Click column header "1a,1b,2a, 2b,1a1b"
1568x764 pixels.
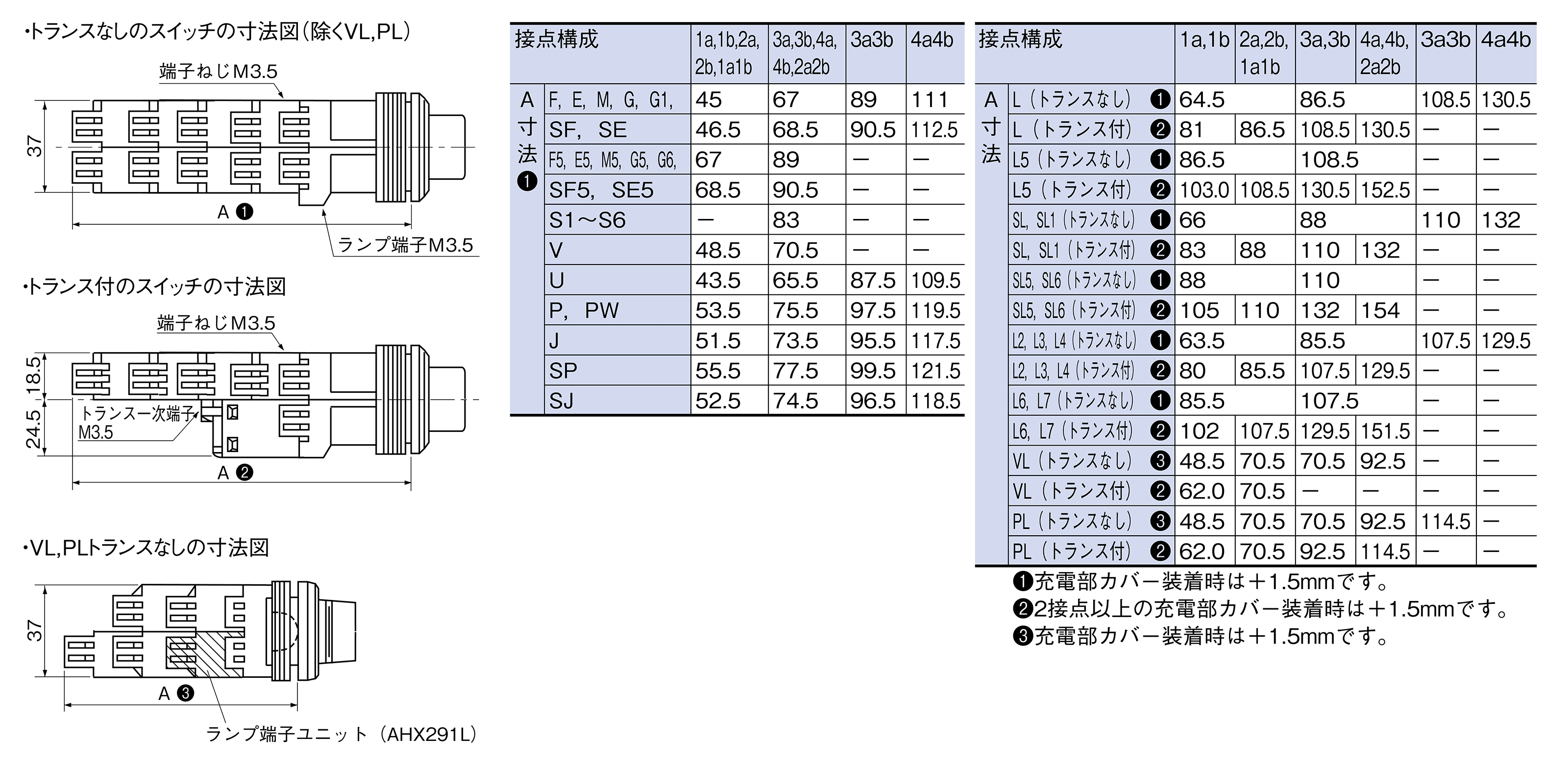[728, 53]
